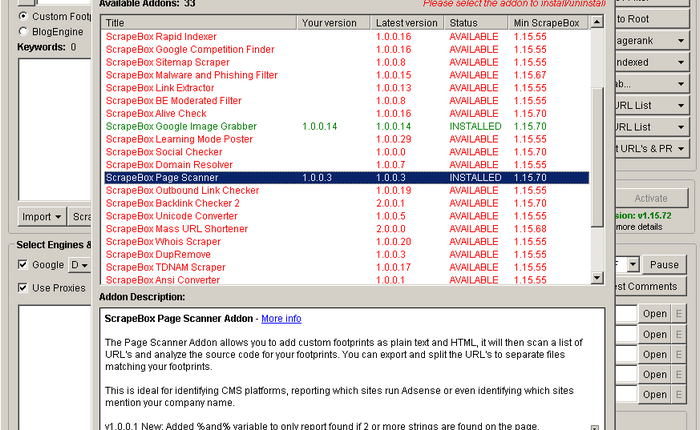
Task: Sort addons by the Title column header
Action: [198, 22]
